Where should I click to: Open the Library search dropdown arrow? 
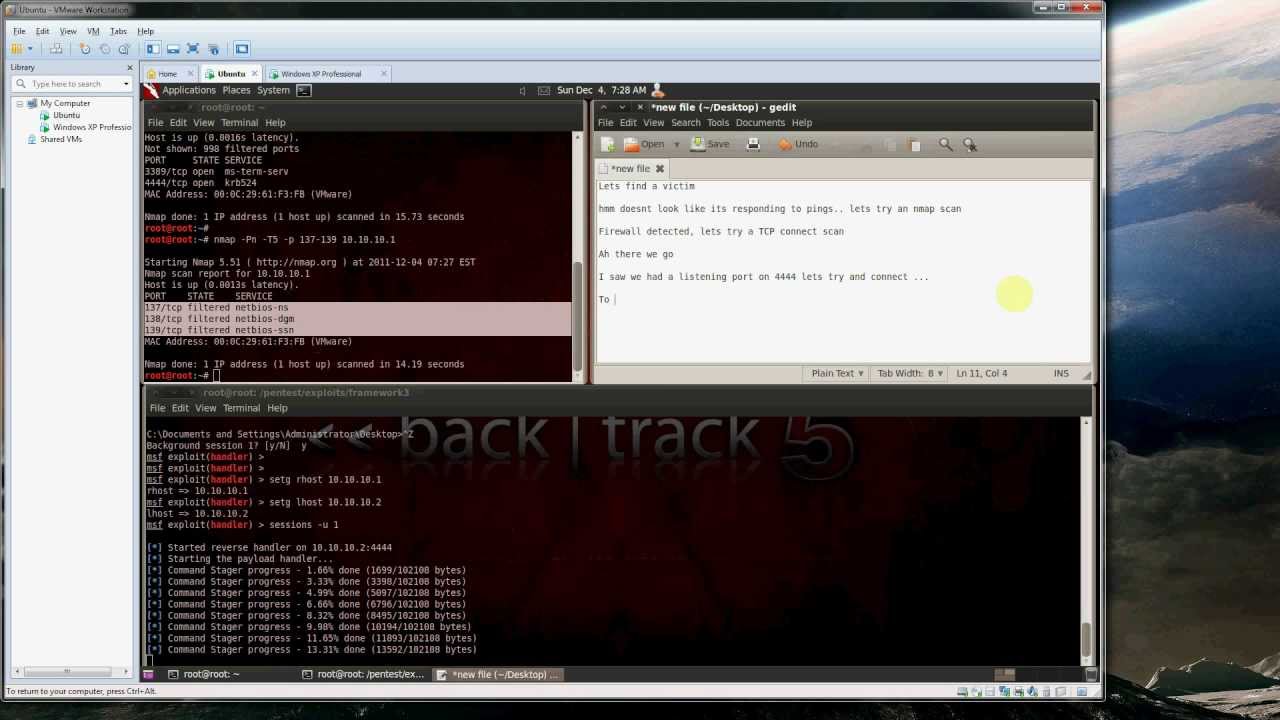pyautogui.click(x=126, y=84)
